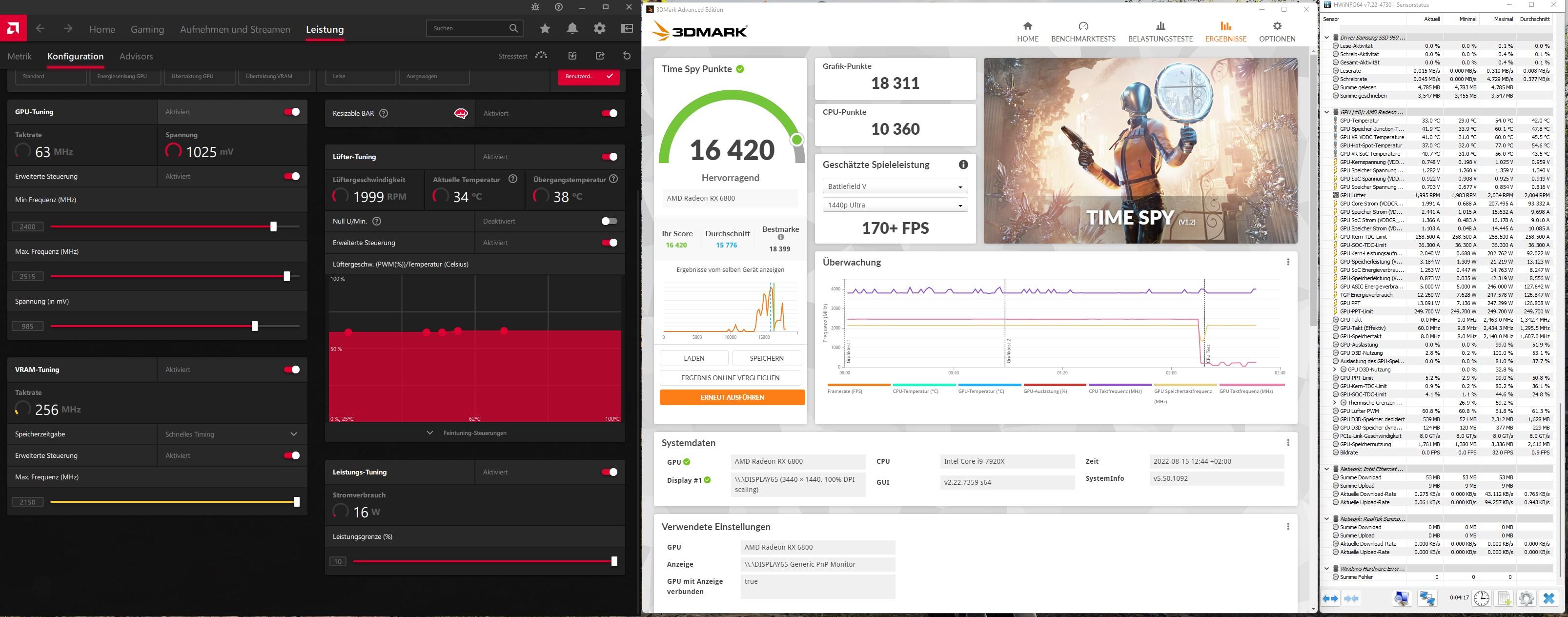This screenshot has height=617, width=1568.
Task: Expand Thermische Grenzen sensor row
Action: pos(1335,403)
